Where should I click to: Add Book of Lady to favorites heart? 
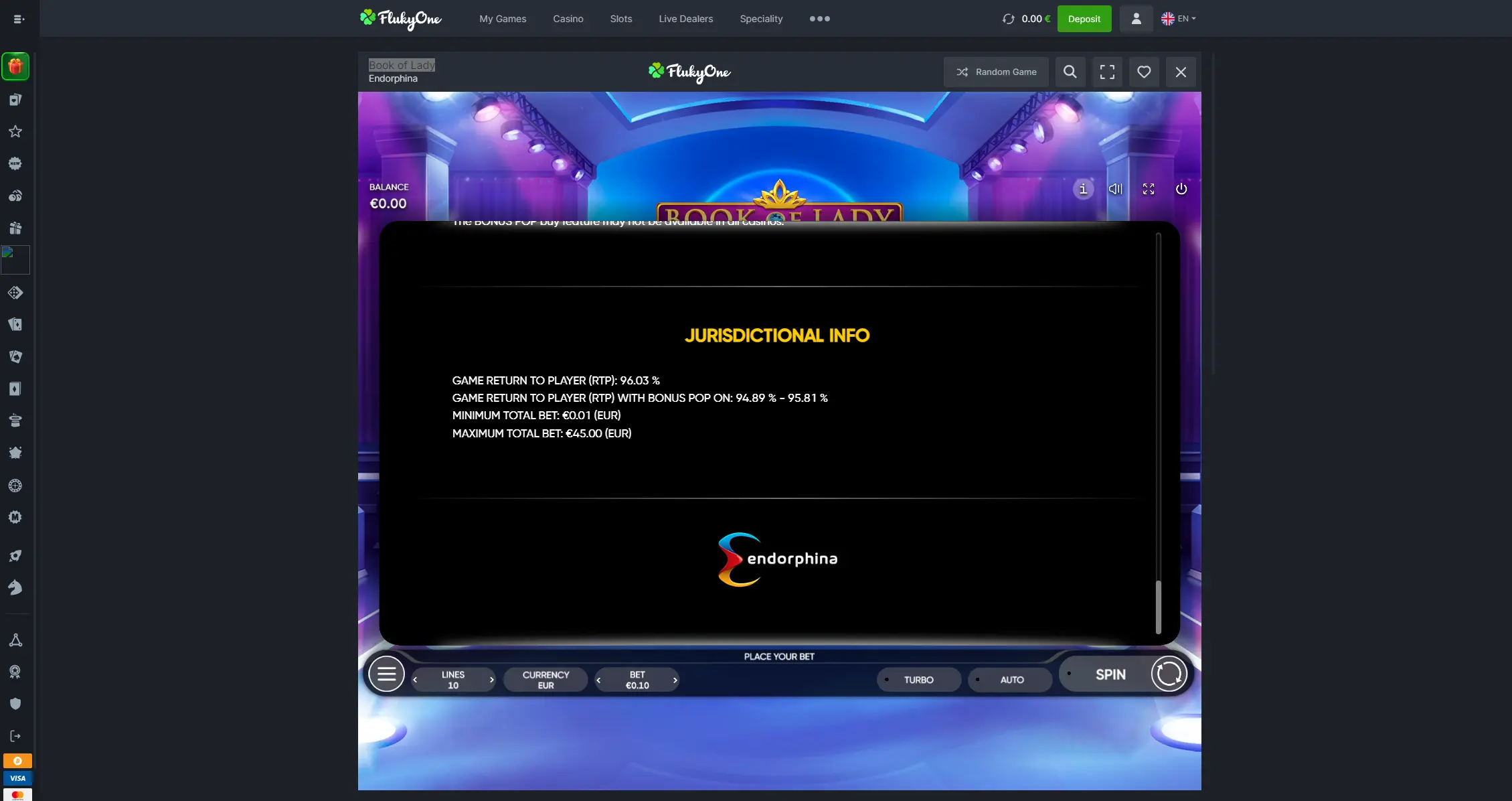pyautogui.click(x=1145, y=72)
